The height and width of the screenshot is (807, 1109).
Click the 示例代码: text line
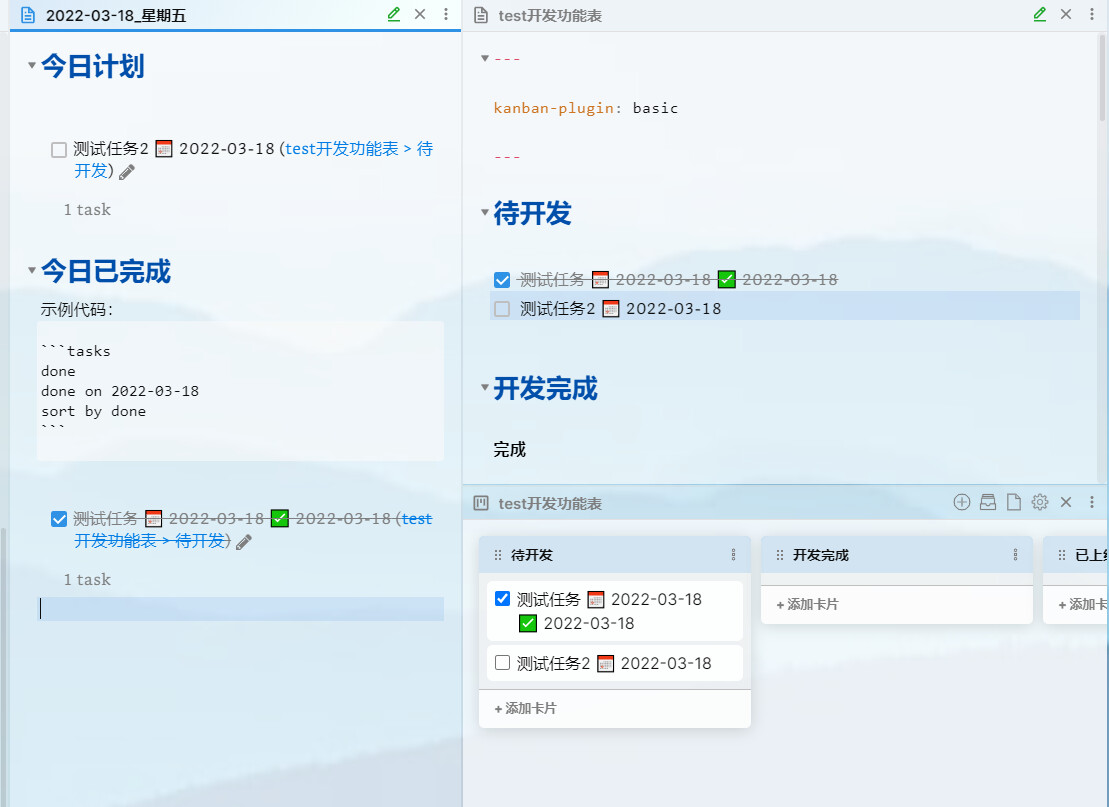pos(77,310)
